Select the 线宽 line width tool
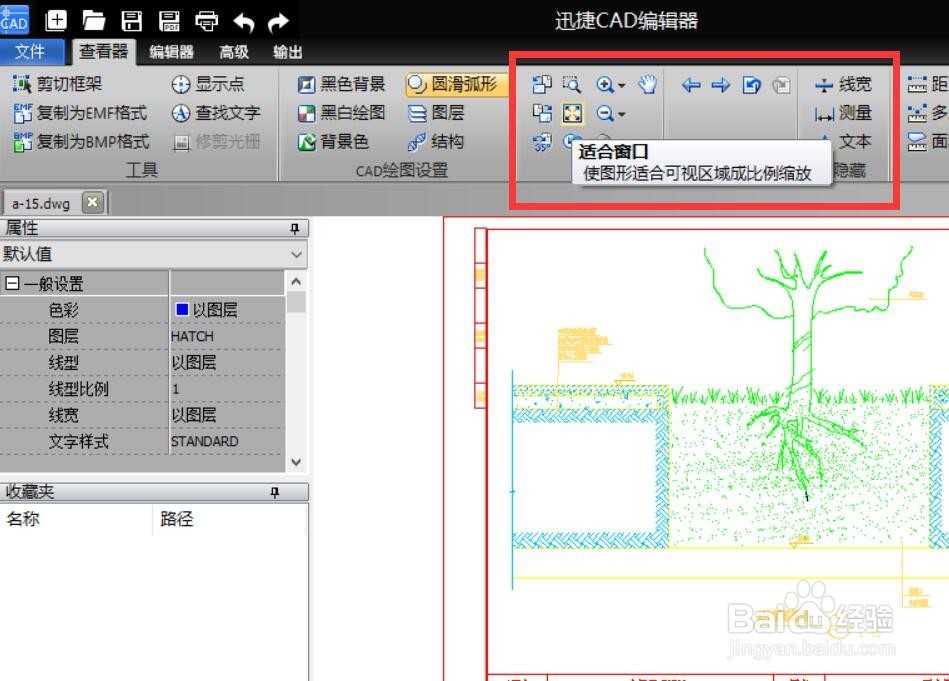The height and width of the screenshot is (681, 949). [843, 85]
